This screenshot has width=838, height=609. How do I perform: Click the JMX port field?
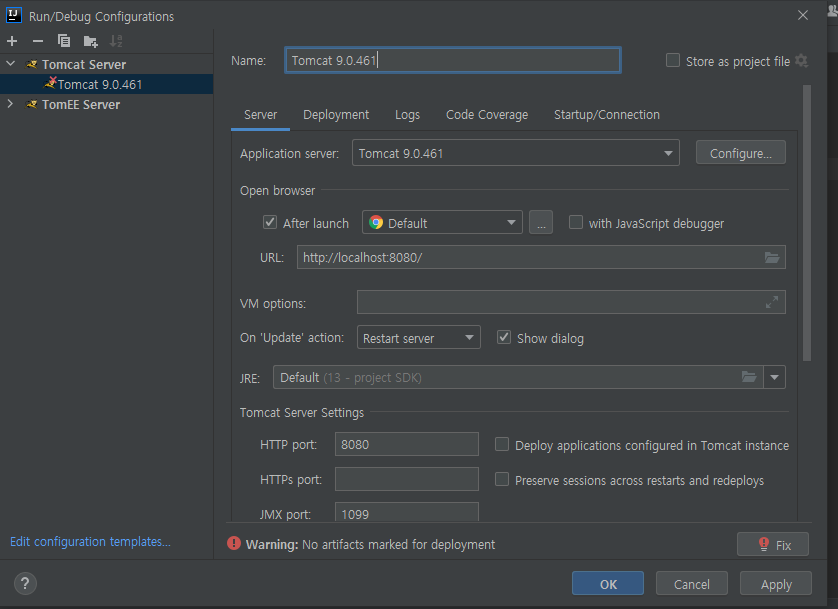406,512
